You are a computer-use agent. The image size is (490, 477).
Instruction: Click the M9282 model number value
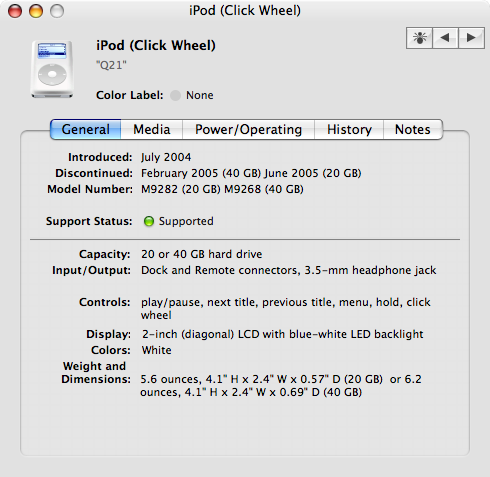222,189
